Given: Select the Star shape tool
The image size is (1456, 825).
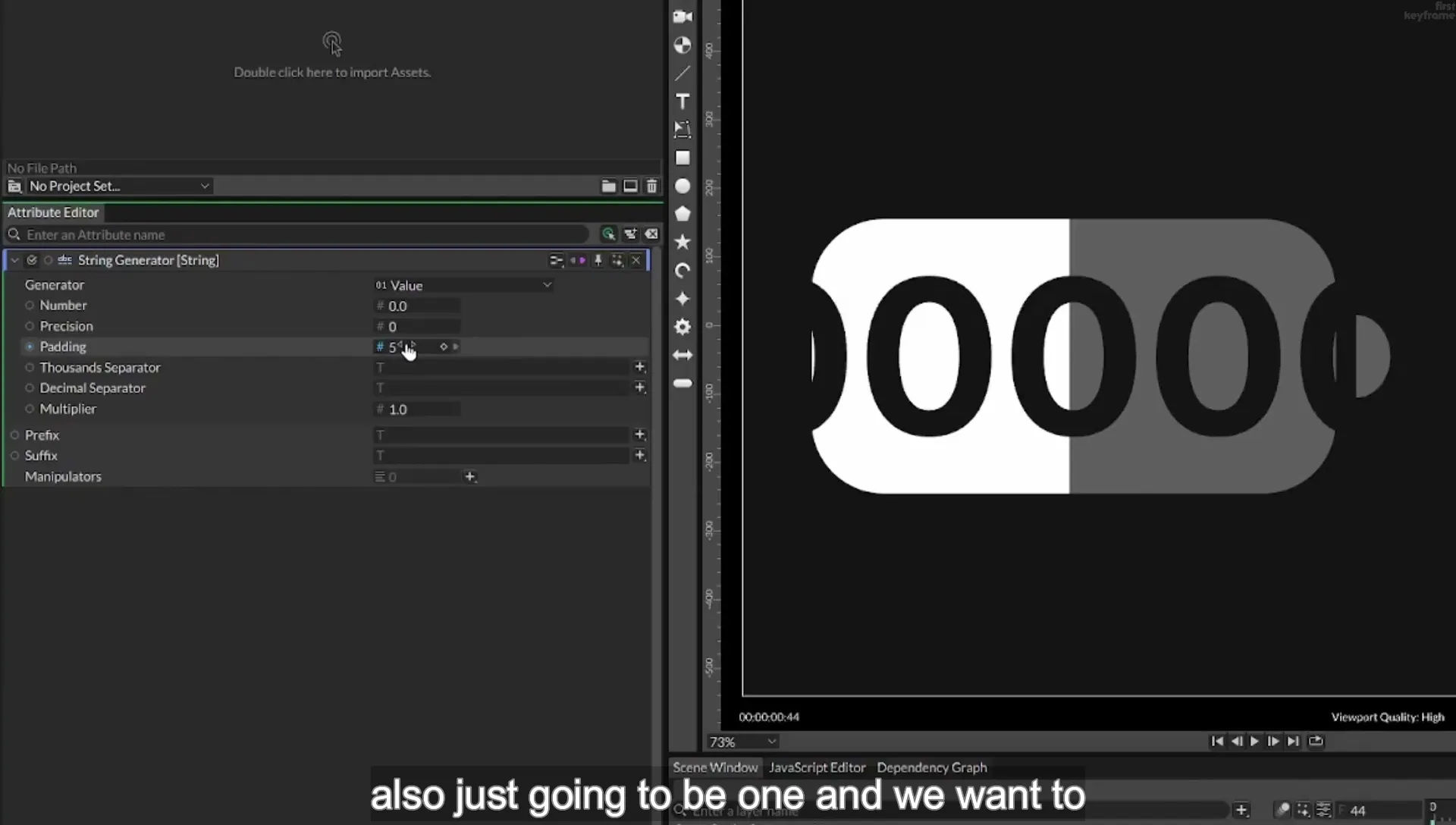Looking at the screenshot, I should [682, 242].
